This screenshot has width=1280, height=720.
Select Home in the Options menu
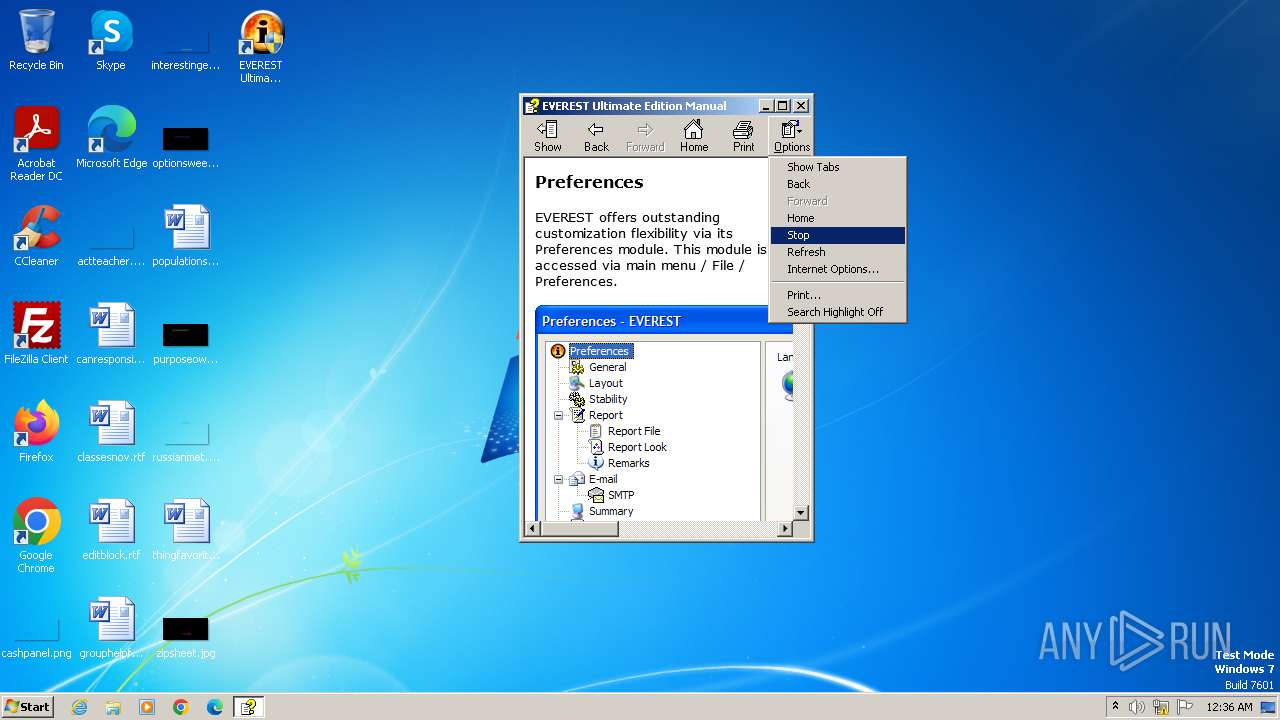click(838, 218)
